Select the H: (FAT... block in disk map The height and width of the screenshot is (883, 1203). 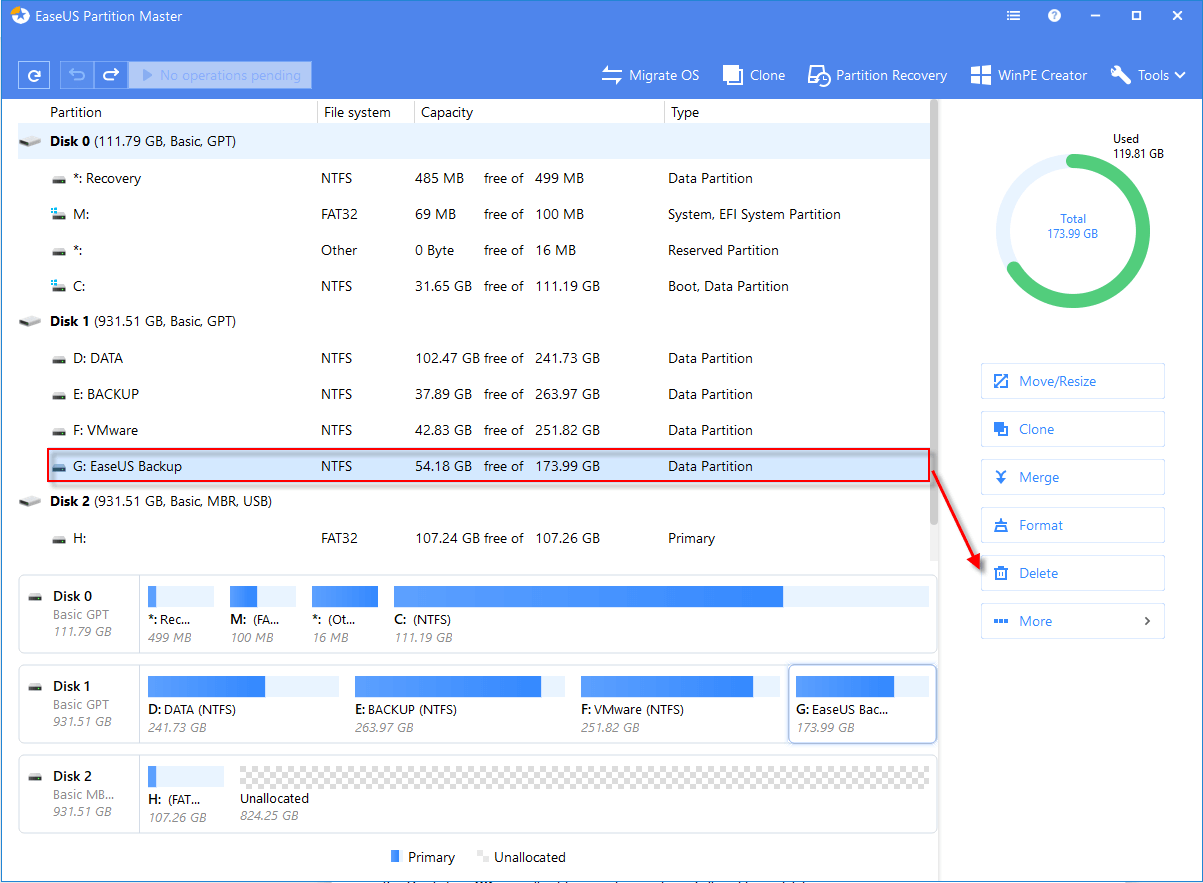click(x=185, y=795)
